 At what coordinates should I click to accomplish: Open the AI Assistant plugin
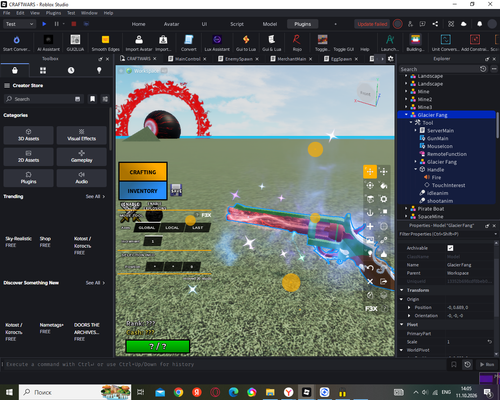point(48,43)
